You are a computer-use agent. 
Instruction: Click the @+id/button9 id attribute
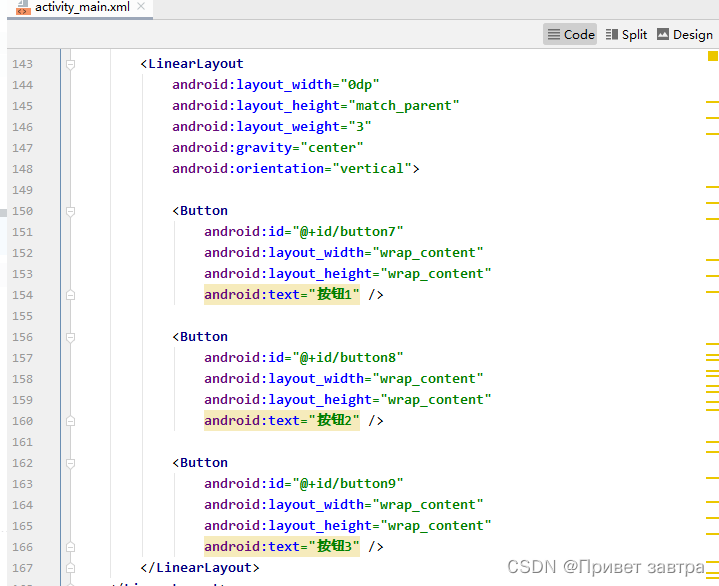[304, 484]
